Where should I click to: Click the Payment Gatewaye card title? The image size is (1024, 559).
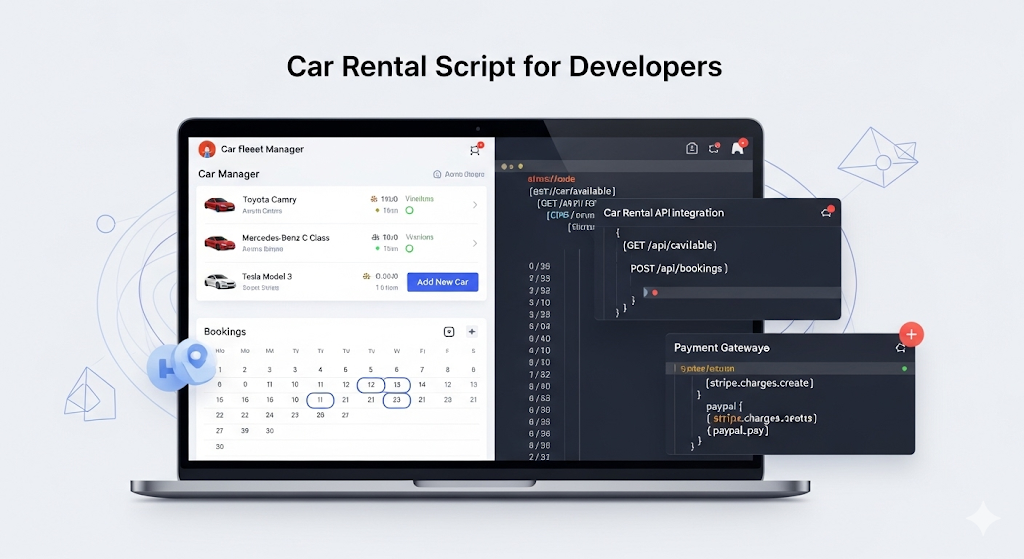[x=722, y=348]
